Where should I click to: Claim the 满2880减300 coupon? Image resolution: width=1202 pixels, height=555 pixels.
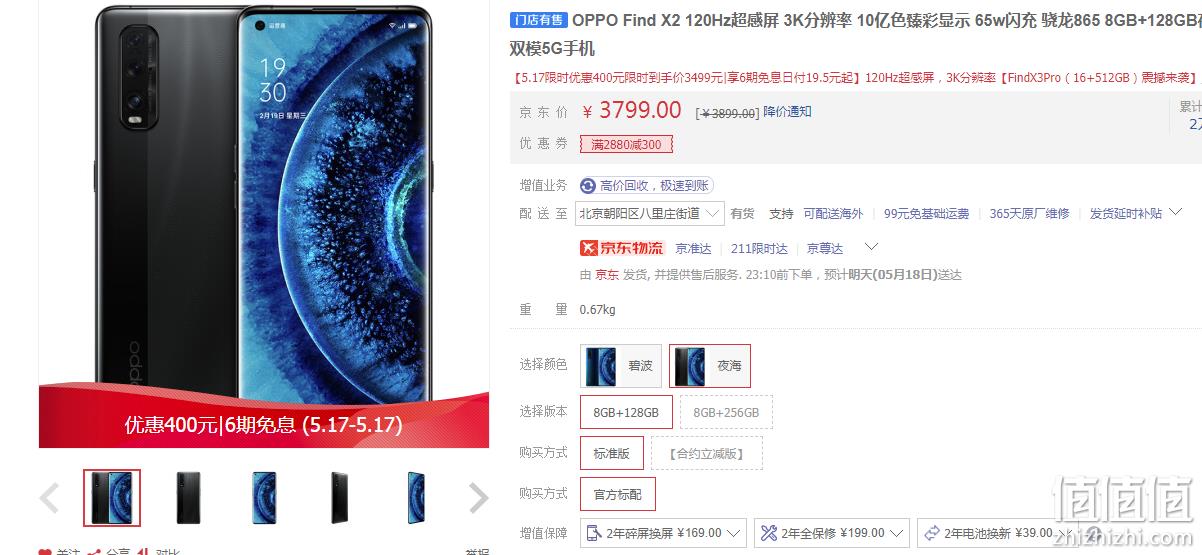coord(627,145)
